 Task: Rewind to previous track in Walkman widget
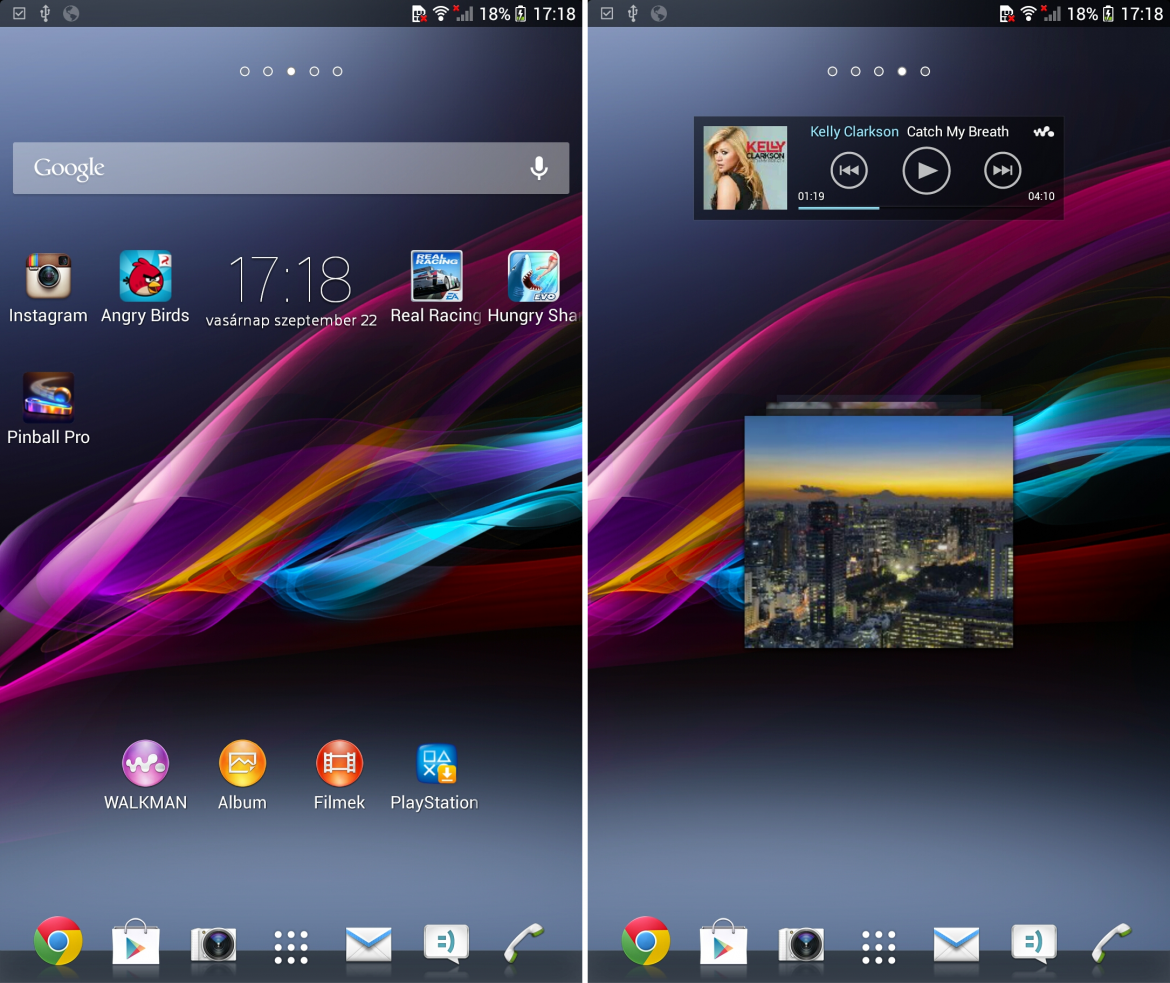pos(849,170)
